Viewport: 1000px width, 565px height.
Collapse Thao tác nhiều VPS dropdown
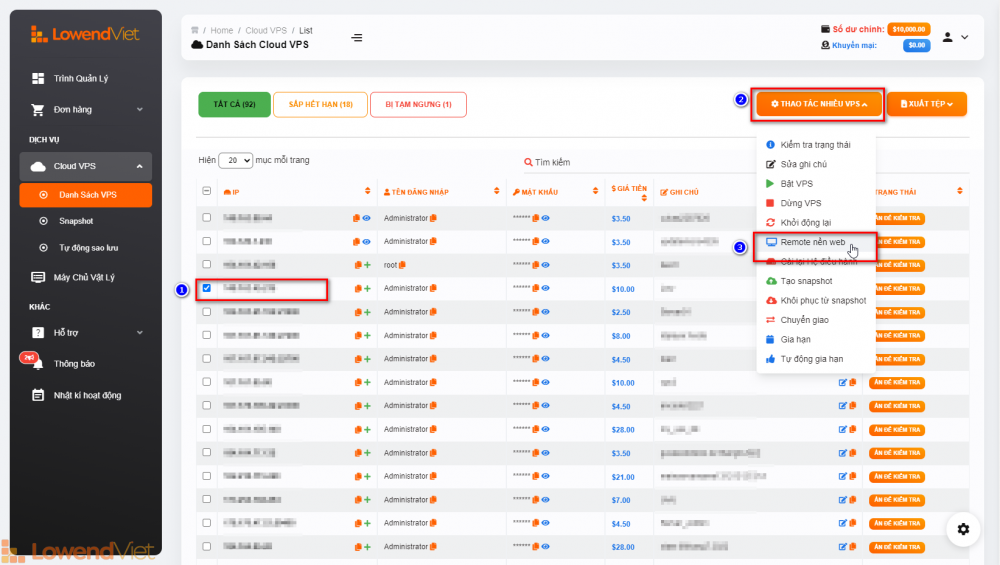tap(819, 104)
